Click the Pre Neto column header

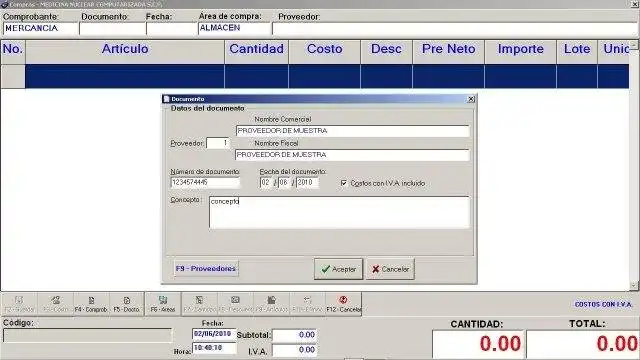click(449, 51)
